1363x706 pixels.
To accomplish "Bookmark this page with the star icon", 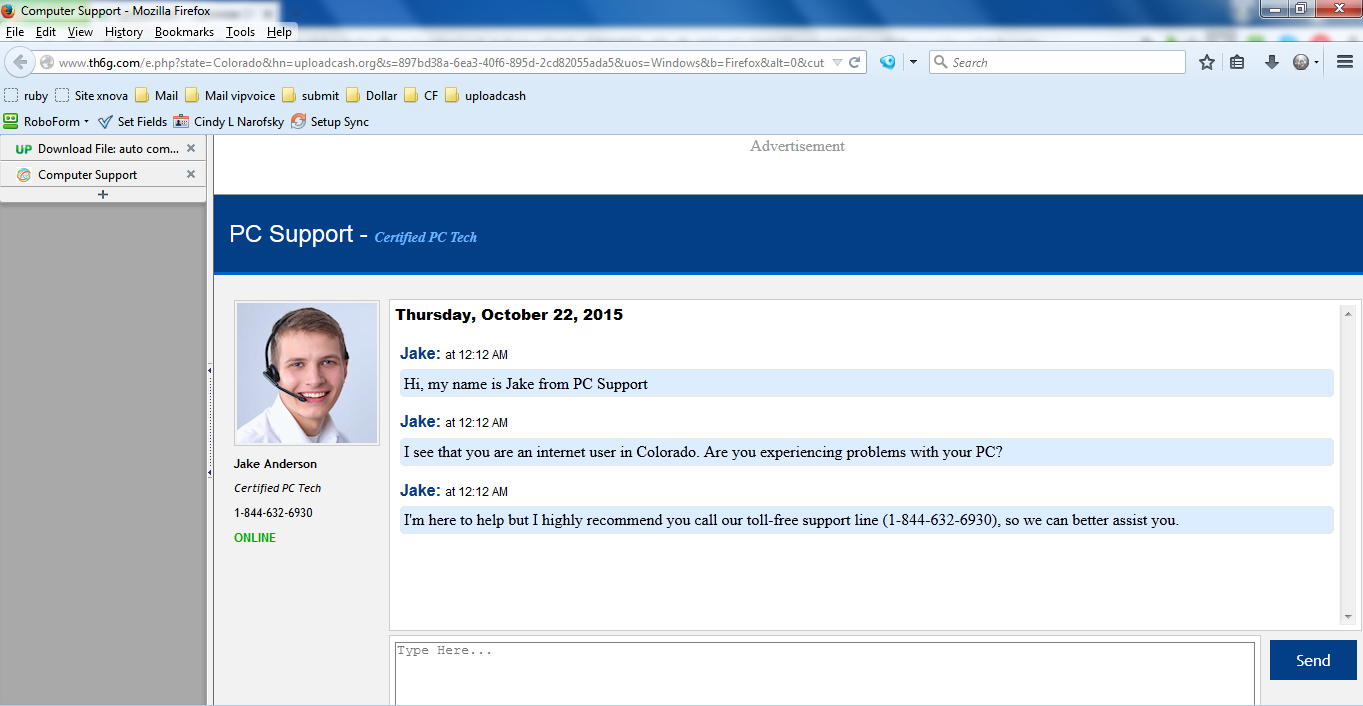I will tap(1207, 62).
